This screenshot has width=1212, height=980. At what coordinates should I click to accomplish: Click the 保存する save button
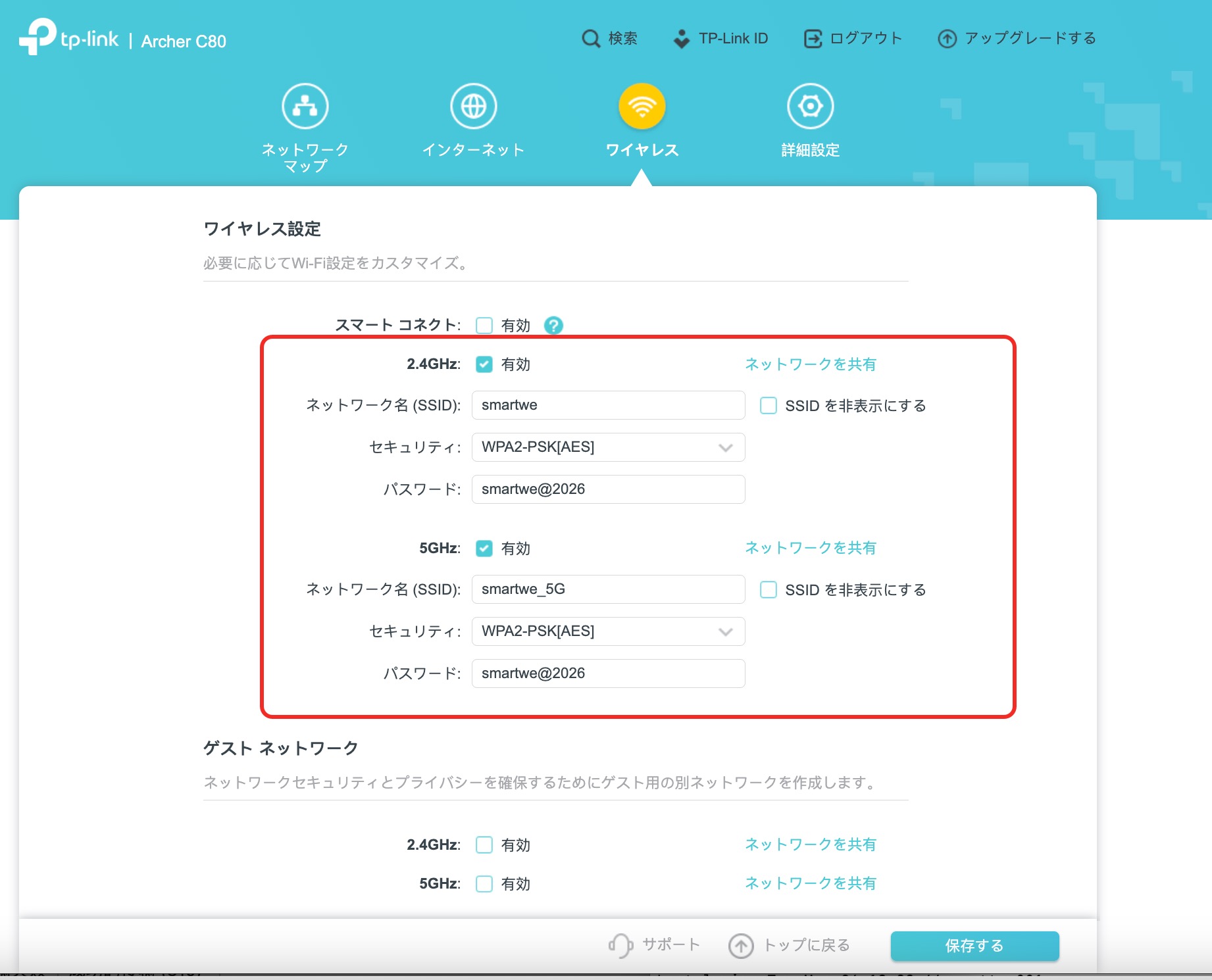(974, 946)
